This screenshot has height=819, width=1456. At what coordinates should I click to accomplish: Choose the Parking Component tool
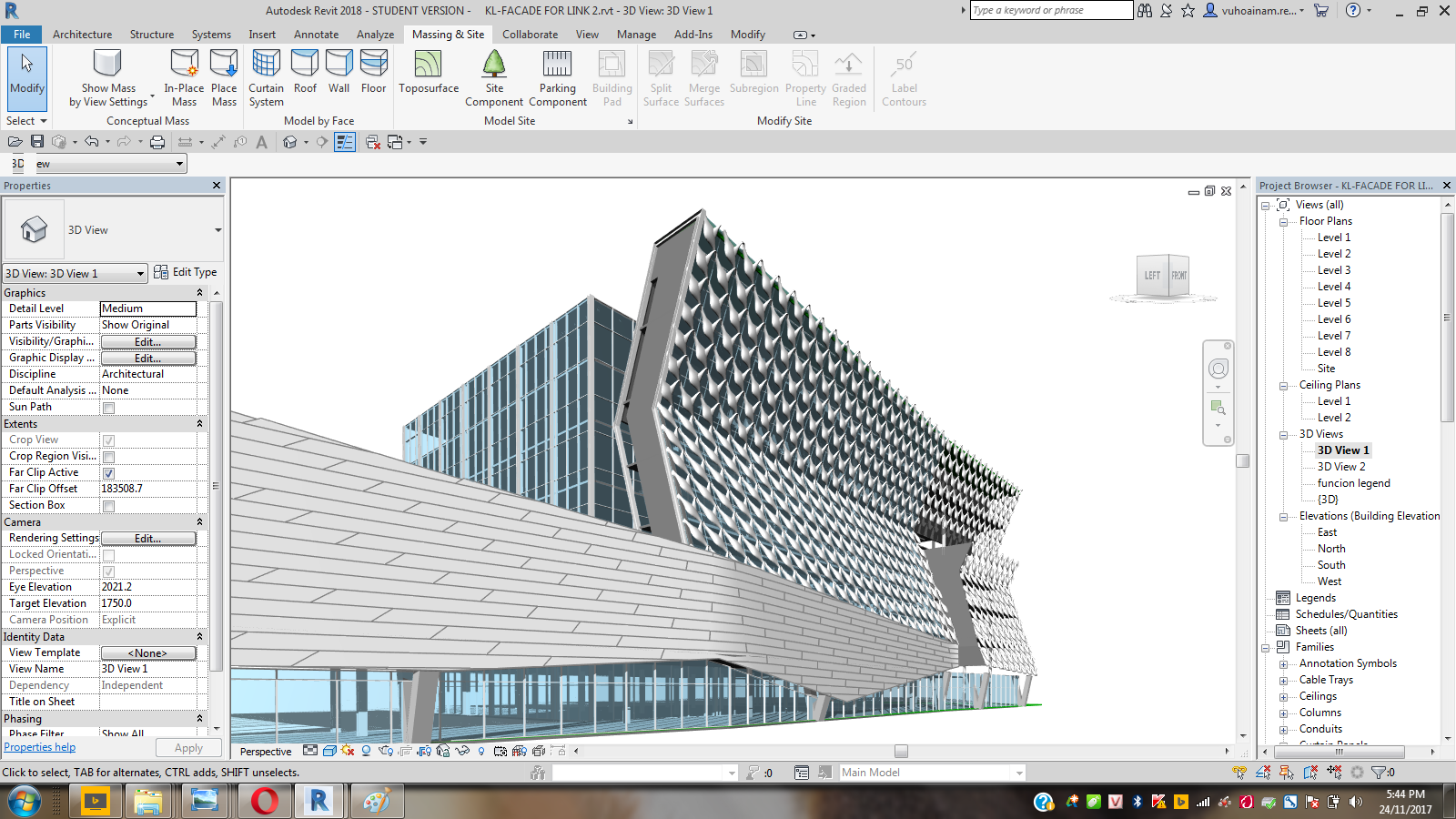pyautogui.click(x=557, y=77)
